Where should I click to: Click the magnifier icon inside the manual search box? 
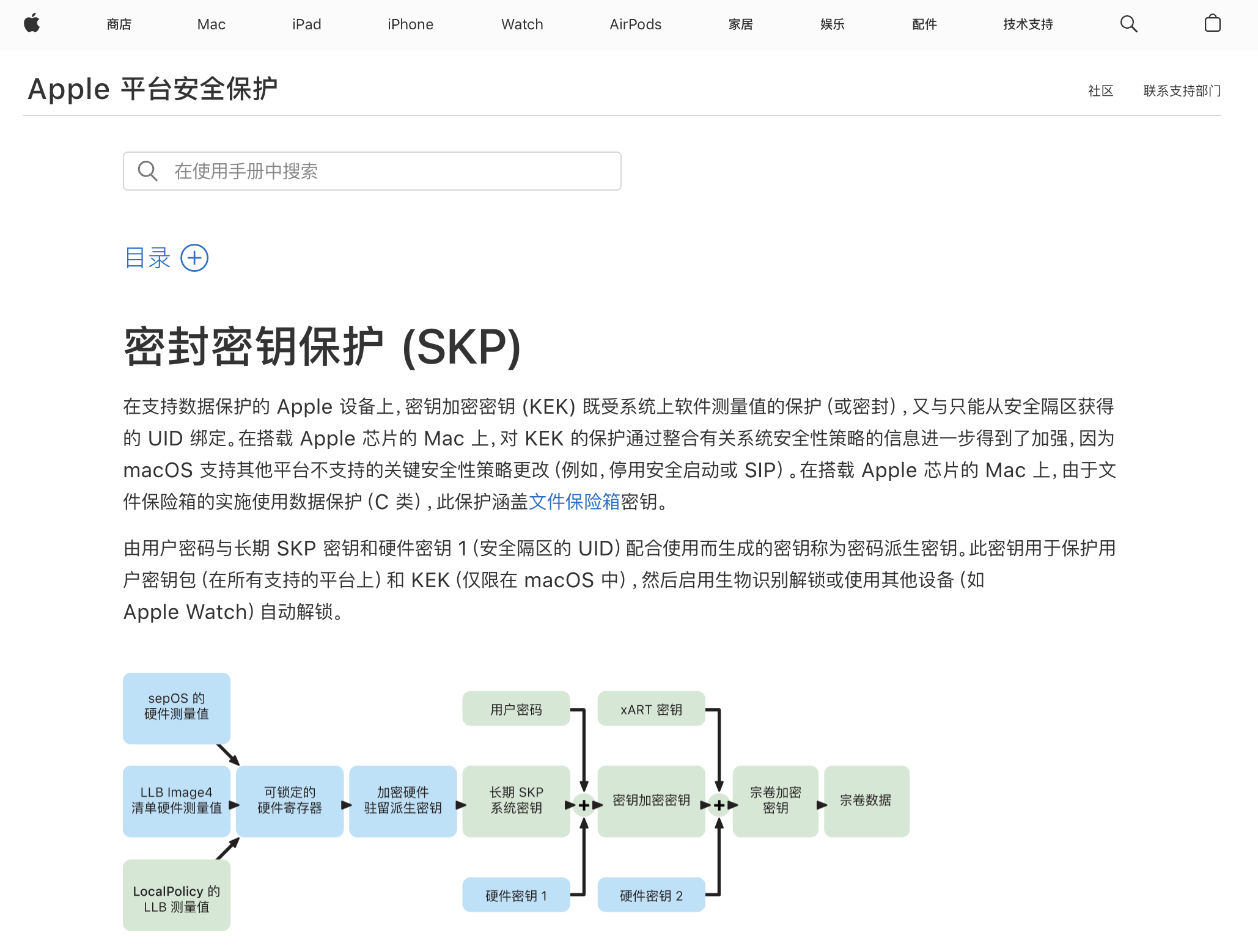tap(147, 171)
